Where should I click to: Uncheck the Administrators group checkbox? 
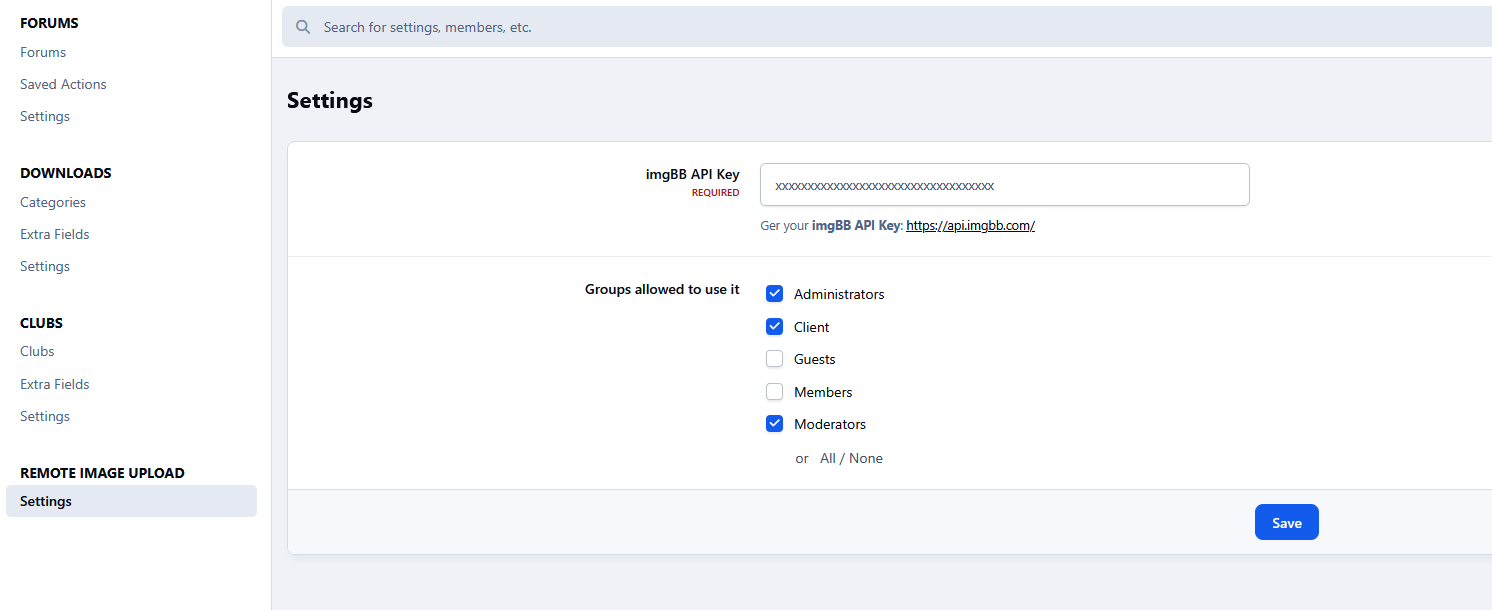[x=774, y=294]
